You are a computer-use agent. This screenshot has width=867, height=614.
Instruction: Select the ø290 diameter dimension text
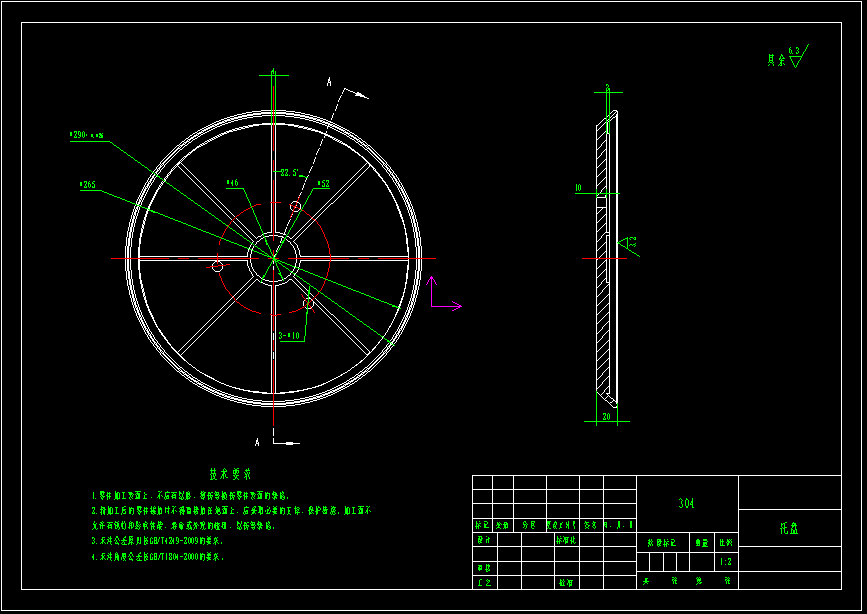pyautogui.click(x=86, y=135)
